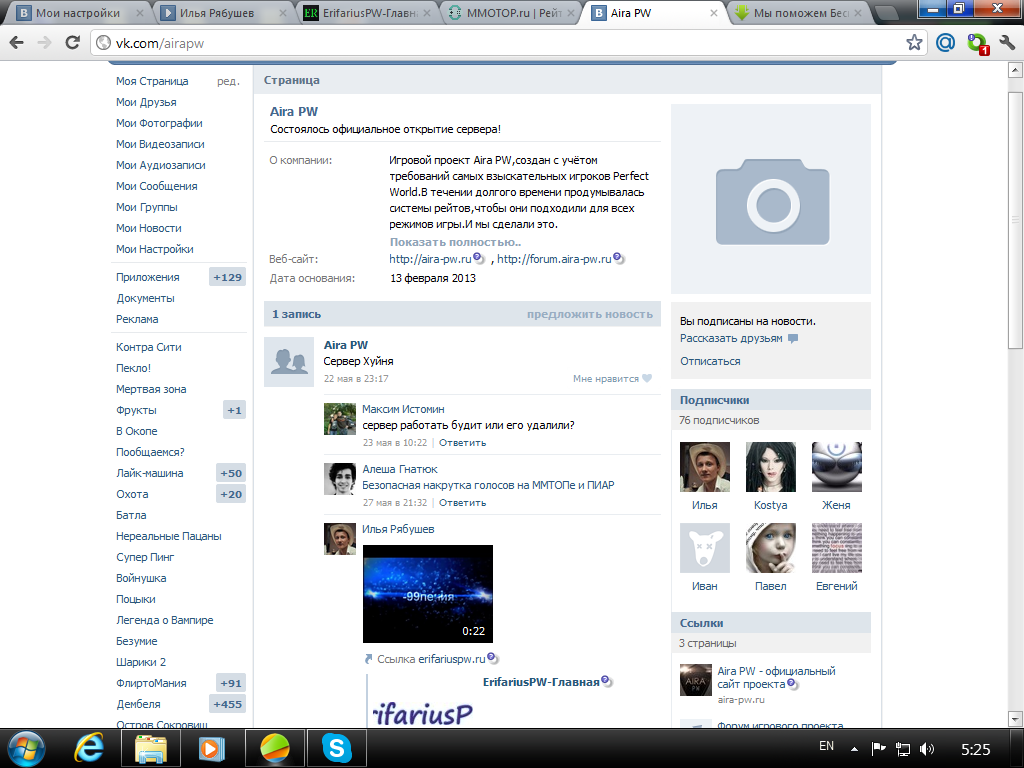Image resolution: width=1024 pixels, height=768 pixels.
Task: Launch Internet Explorer from the taskbar
Action: click(89, 748)
